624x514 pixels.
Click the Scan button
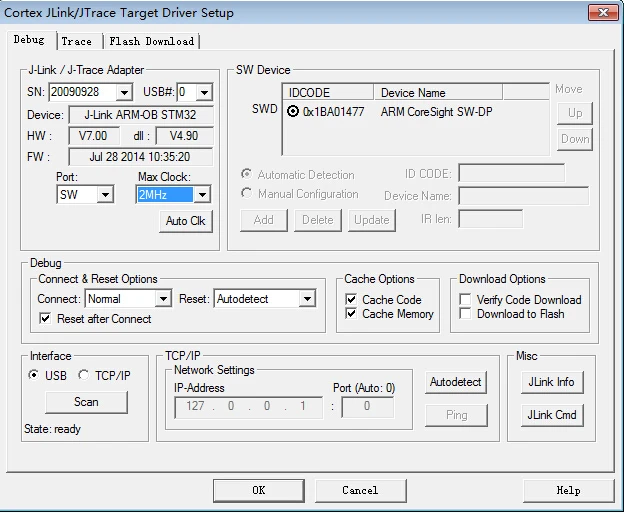[x=86, y=402]
